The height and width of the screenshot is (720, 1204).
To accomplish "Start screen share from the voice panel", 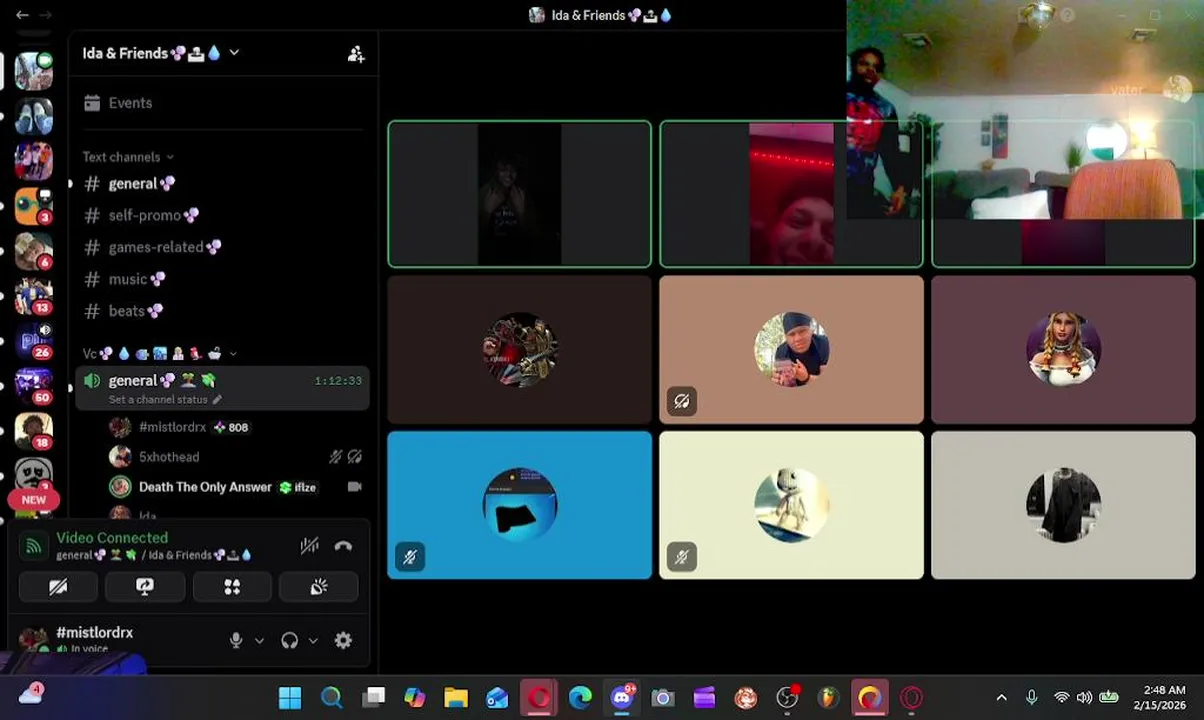I will [145, 587].
